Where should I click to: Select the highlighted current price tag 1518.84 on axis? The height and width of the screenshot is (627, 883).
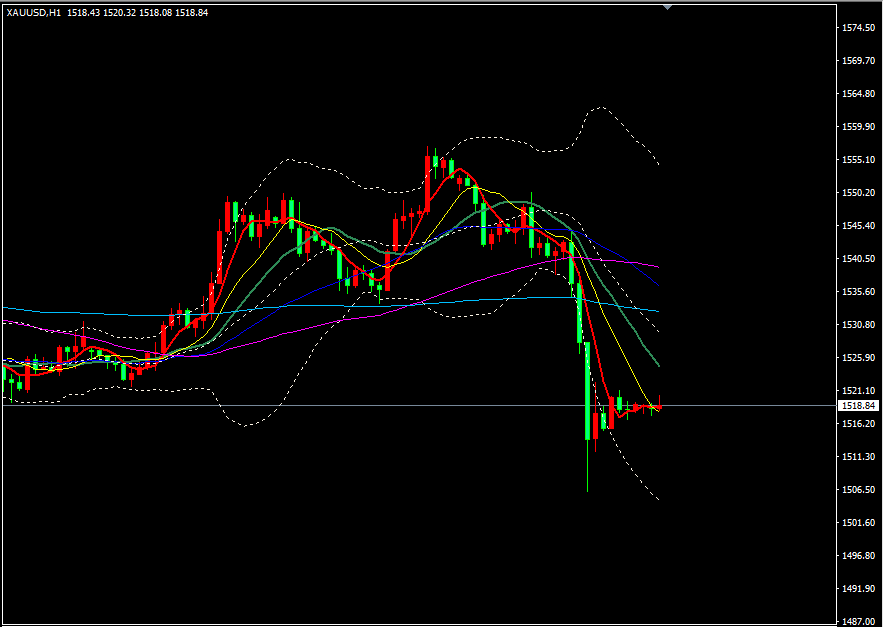click(858, 406)
